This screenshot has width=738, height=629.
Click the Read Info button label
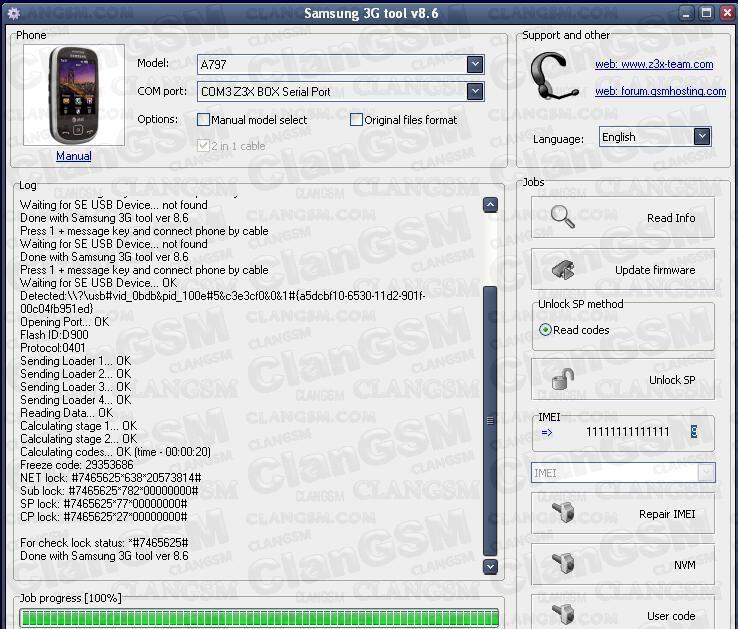(x=671, y=218)
